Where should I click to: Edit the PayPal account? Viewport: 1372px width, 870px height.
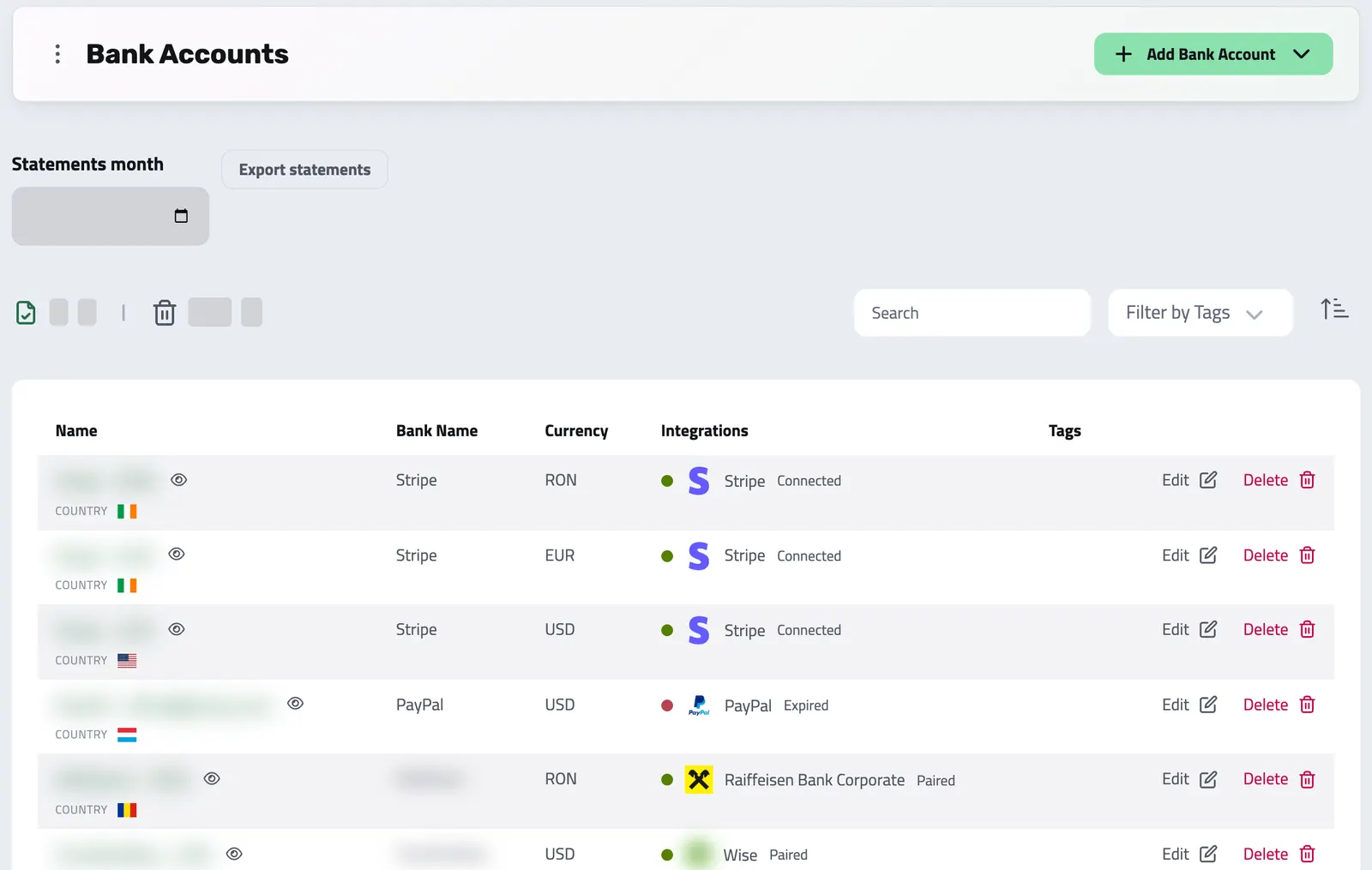[1189, 705]
